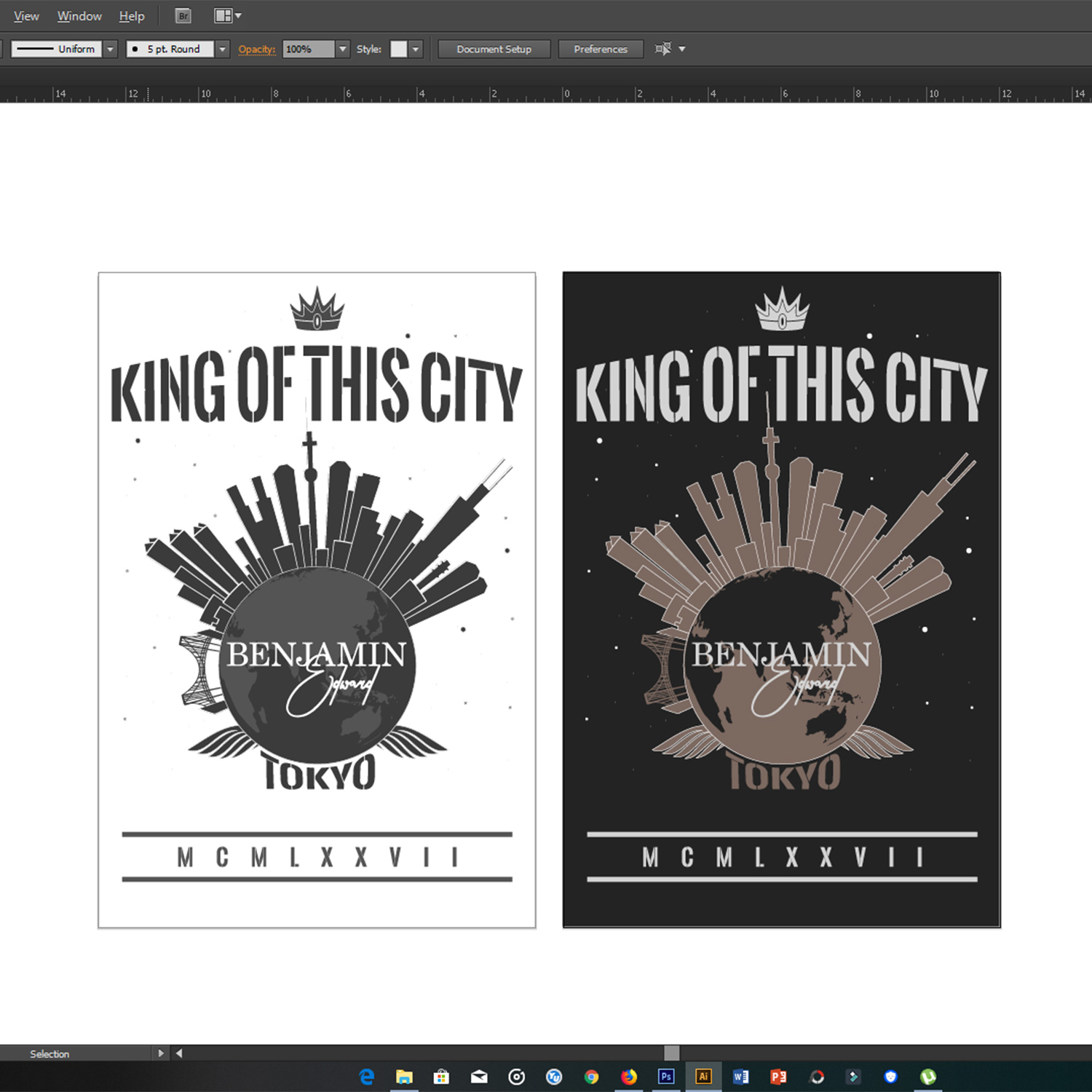The height and width of the screenshot is (1092, 1092).
Task: Open the Help menu
Action: point(131,15)
